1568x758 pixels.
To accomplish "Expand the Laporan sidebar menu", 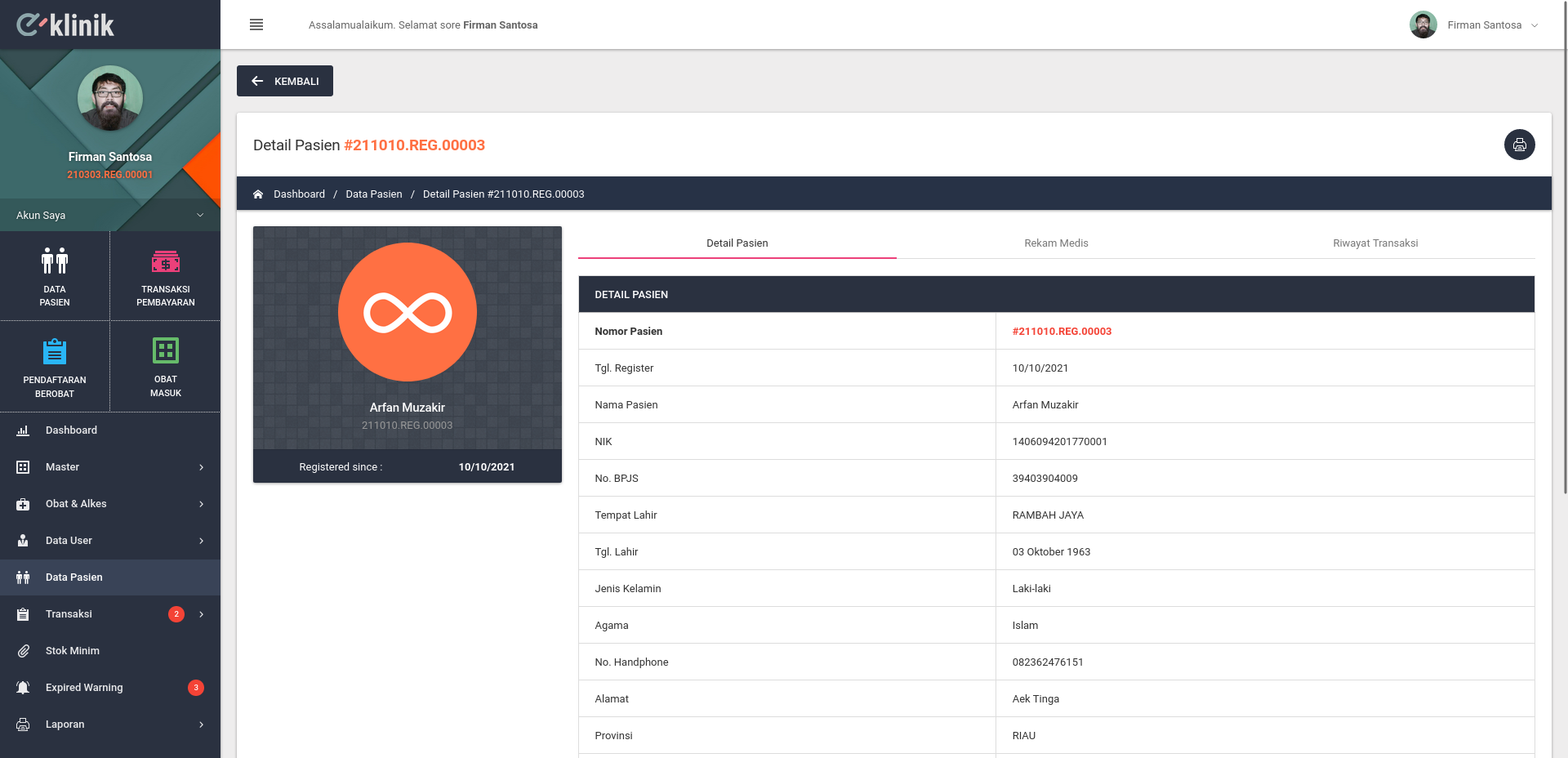I will pos(110,725).
